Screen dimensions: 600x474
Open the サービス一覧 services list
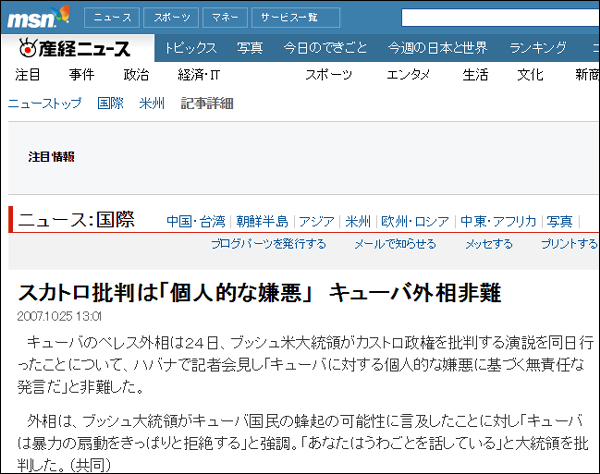(x=290, y=18)
